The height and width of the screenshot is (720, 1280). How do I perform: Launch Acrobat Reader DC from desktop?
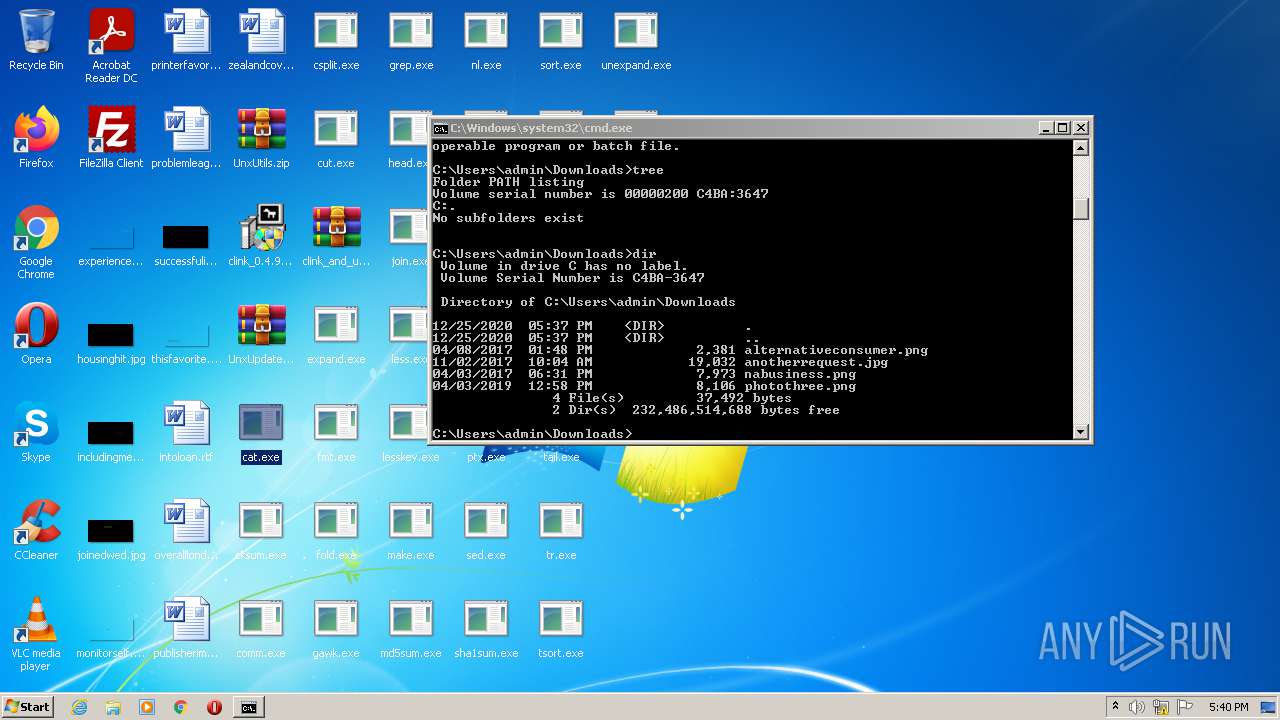coord(111,46)
